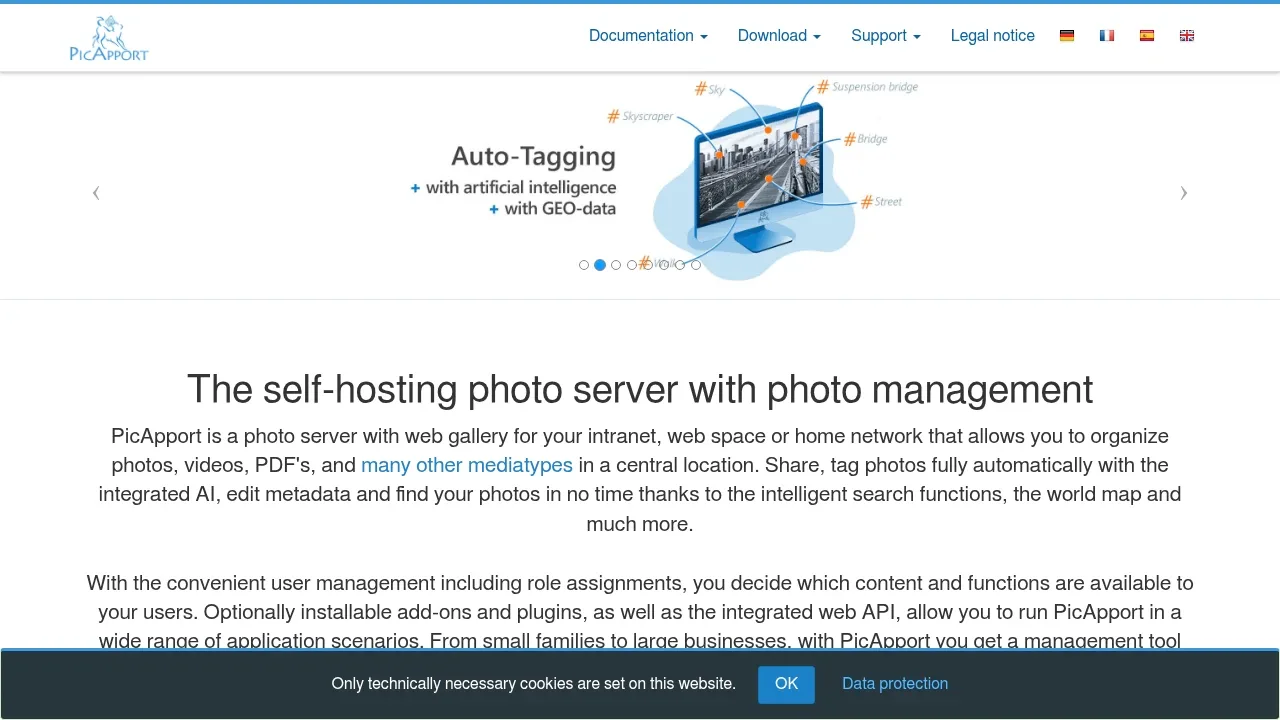Switch site language to English flag

pyautogui.click(x=1187, y=36)
